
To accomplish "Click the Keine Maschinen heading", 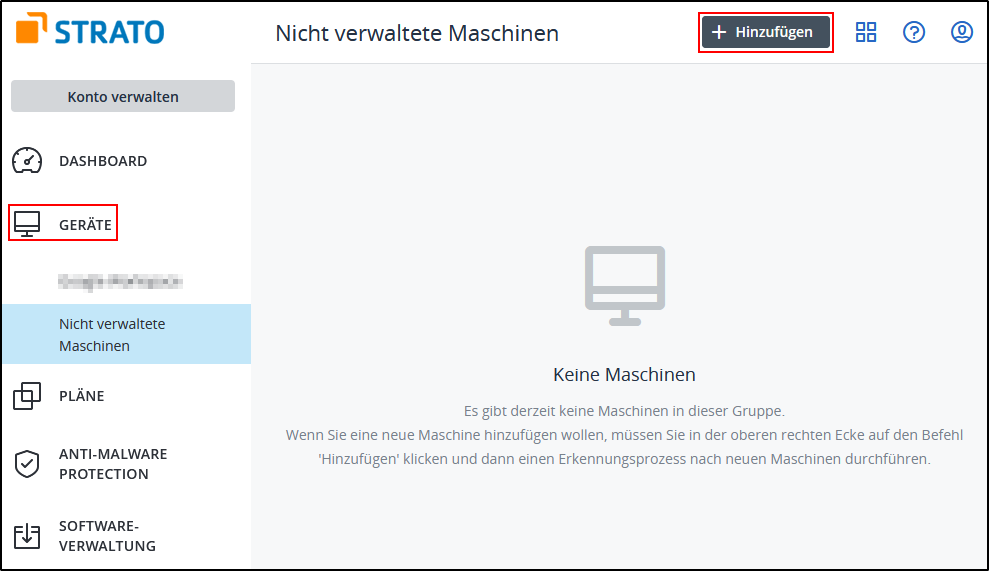I will tap(624, 375).
